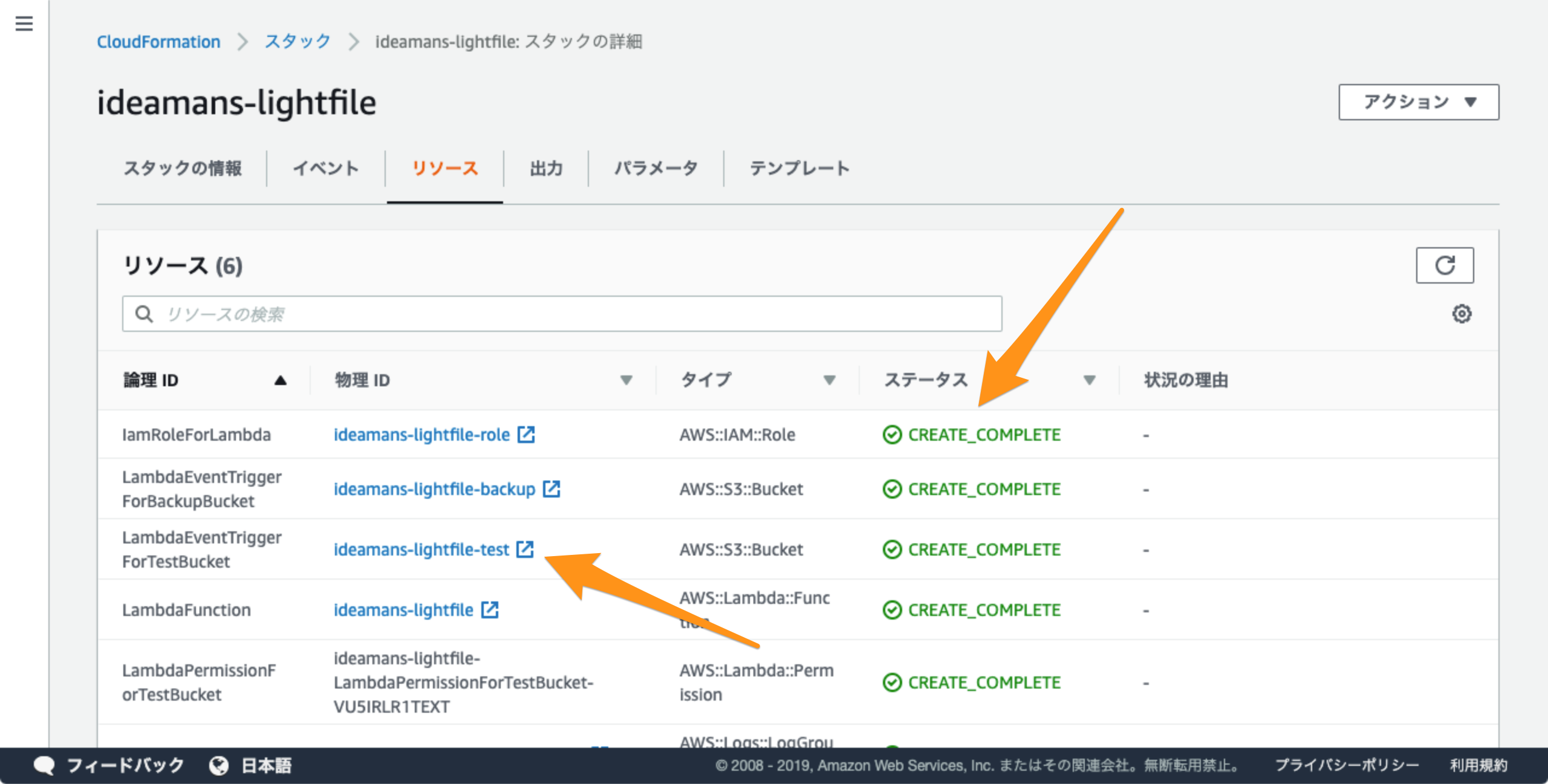Sort by ステータス column arrow
Image resolution: width=1548 pixels, height=784 pixels.
coord(1090,380)
